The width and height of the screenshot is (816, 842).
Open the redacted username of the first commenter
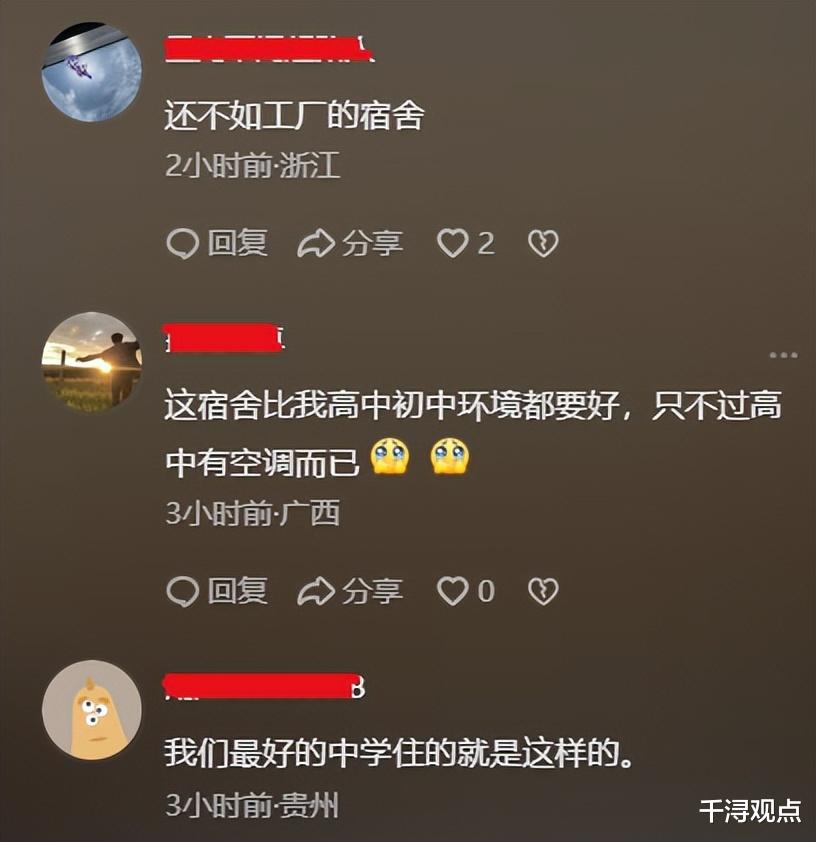268,49
